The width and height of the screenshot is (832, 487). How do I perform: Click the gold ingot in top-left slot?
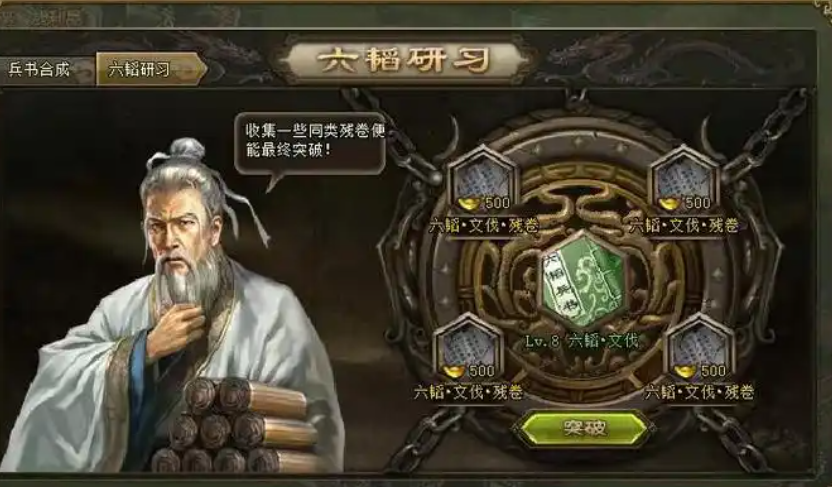click(468, 203)
